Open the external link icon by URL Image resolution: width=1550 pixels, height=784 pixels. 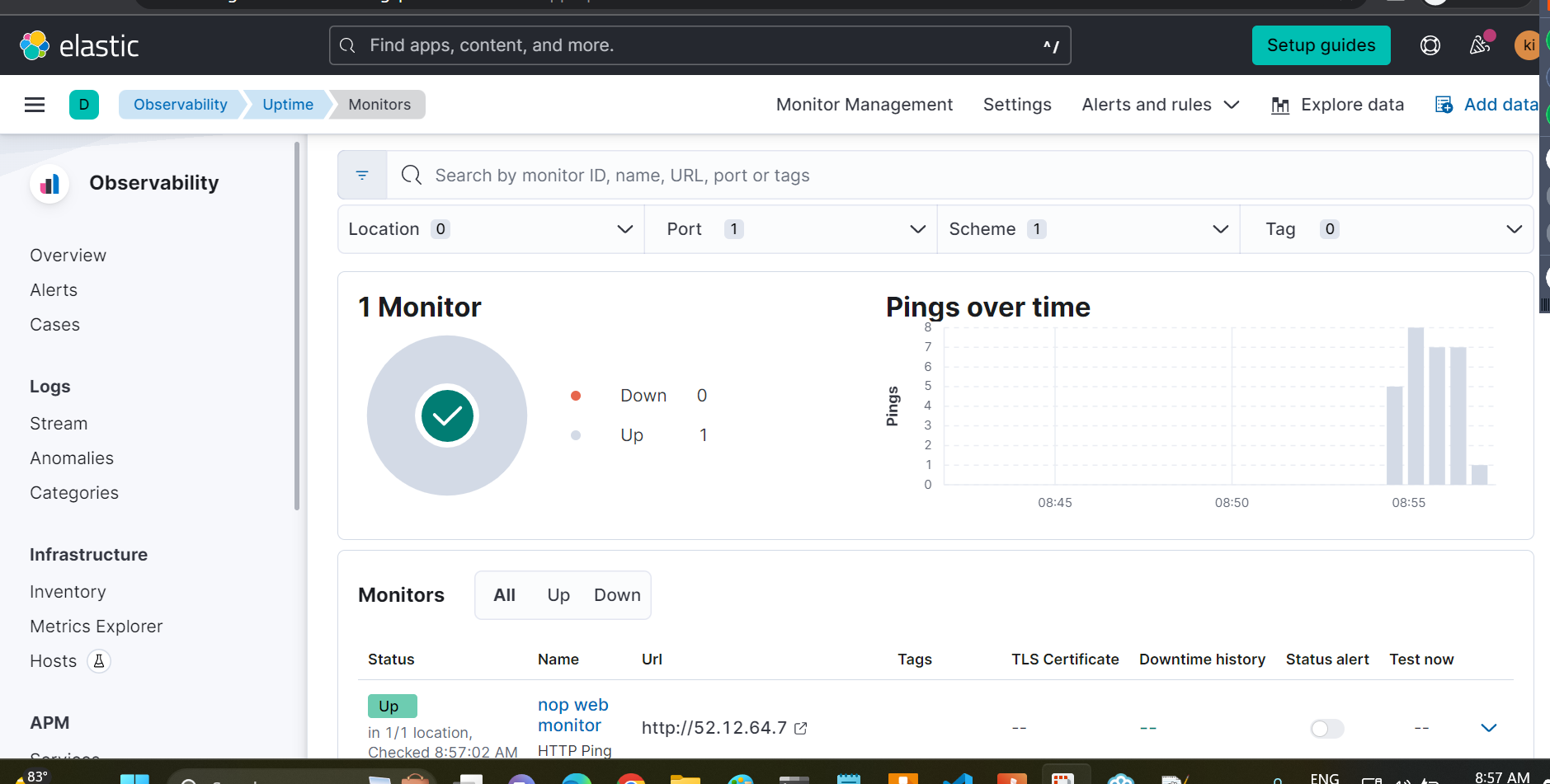tap(800, 728)
